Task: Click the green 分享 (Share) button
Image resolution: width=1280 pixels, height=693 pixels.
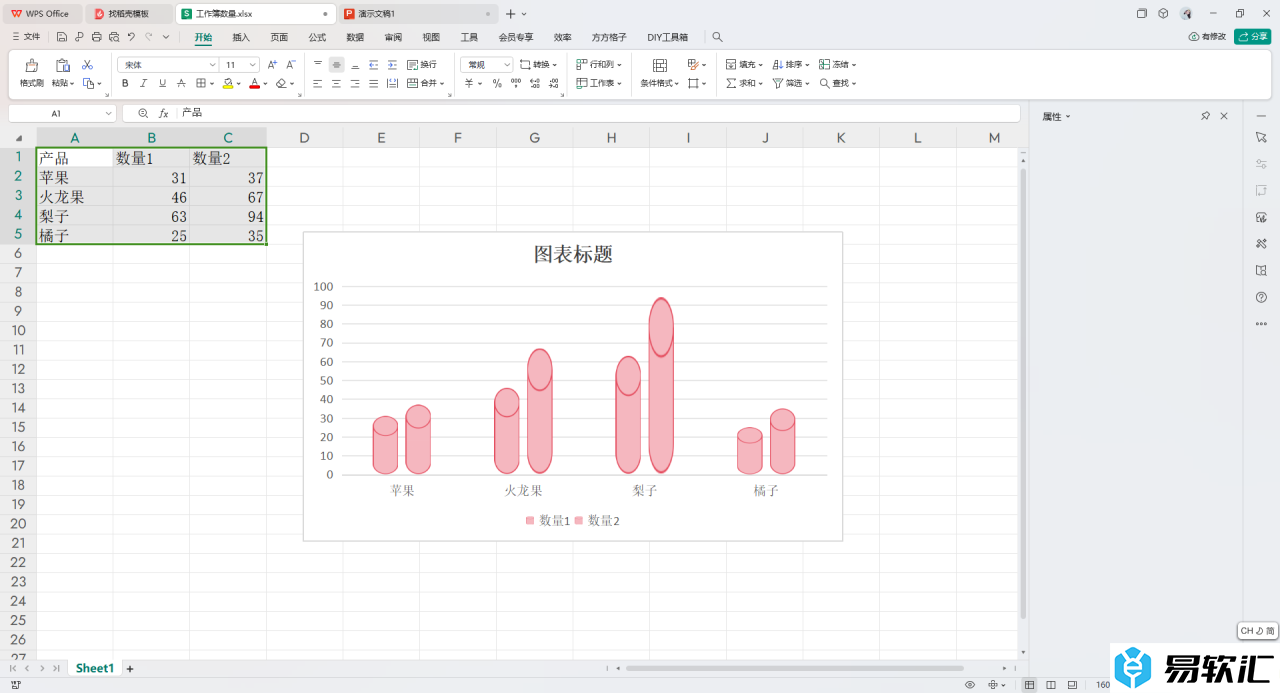Action: pos(1252,37)
